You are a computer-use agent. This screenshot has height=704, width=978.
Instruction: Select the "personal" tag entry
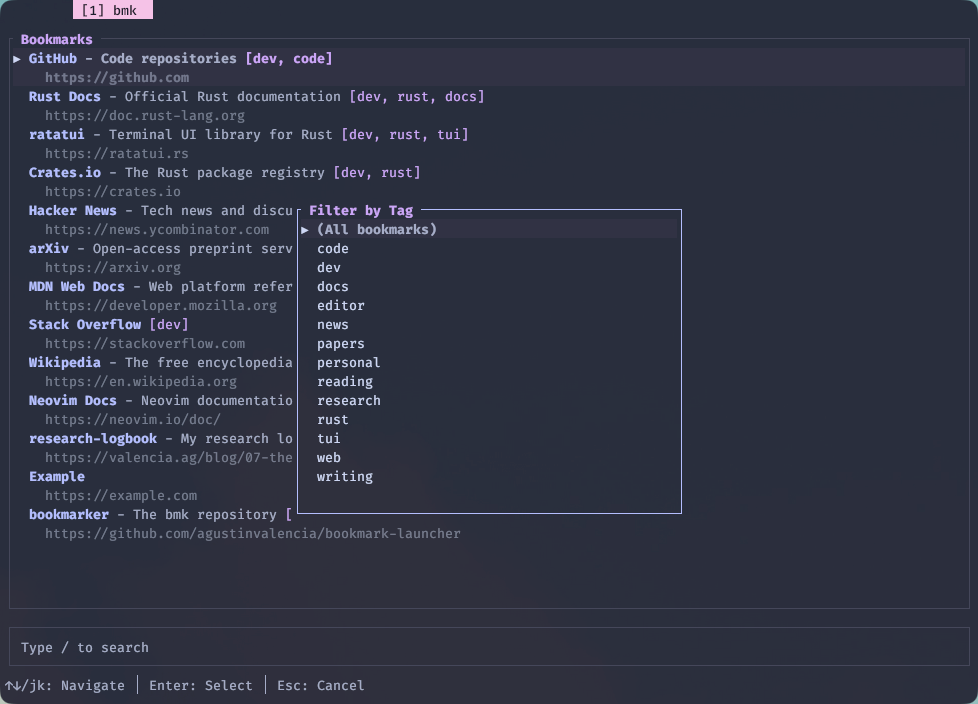348,363
